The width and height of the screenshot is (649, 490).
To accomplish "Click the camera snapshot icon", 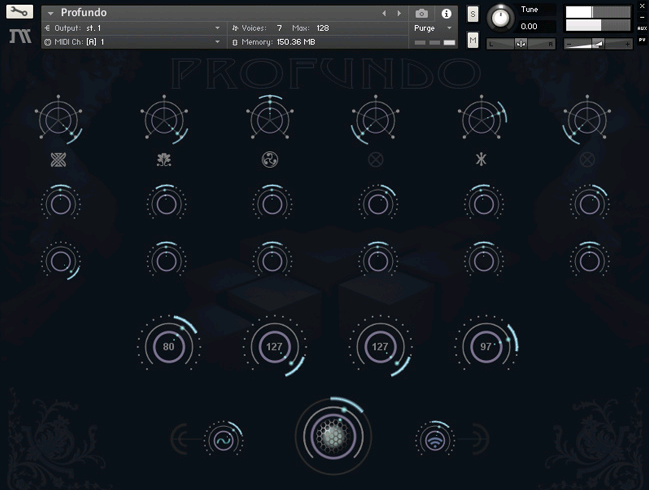I will click(x=421, y=14).
